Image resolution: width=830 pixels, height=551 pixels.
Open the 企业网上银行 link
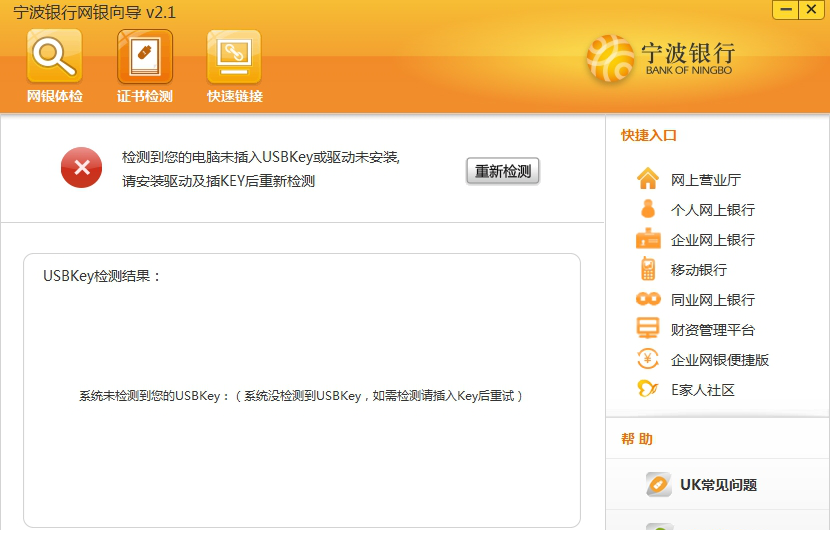(712, 240)
